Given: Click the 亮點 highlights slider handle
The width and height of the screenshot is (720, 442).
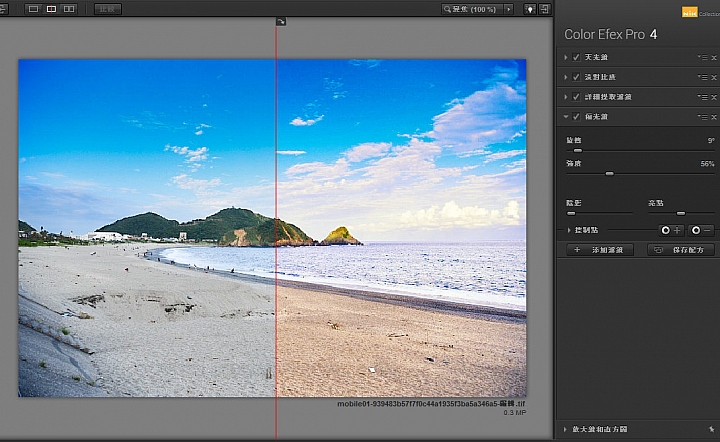Looking at the screenshot, I should [x=681, y=213].
